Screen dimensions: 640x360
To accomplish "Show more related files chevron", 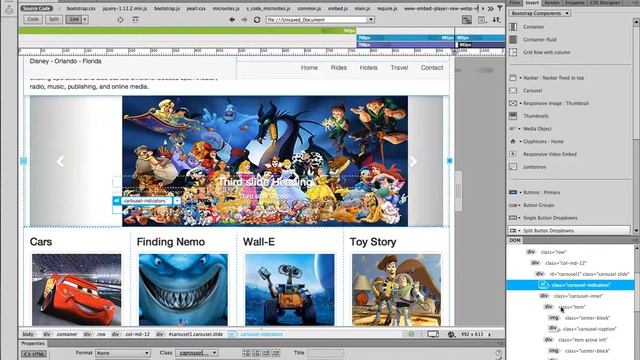I will 490,8.
